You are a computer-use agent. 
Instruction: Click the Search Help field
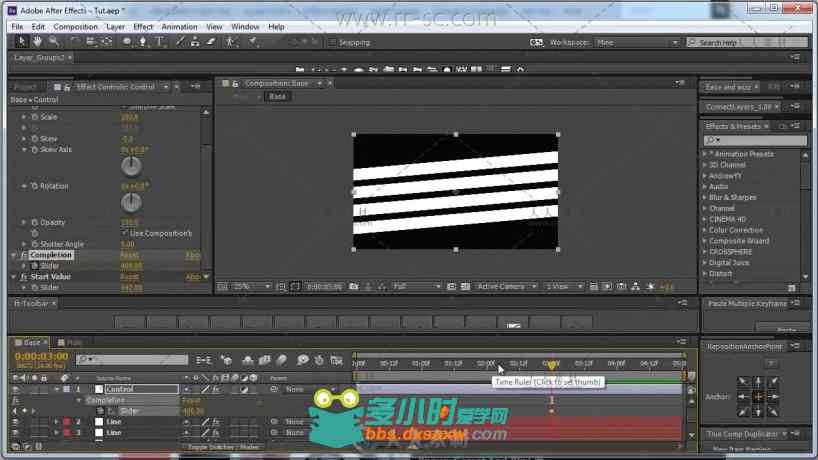[x=747, y=43]
